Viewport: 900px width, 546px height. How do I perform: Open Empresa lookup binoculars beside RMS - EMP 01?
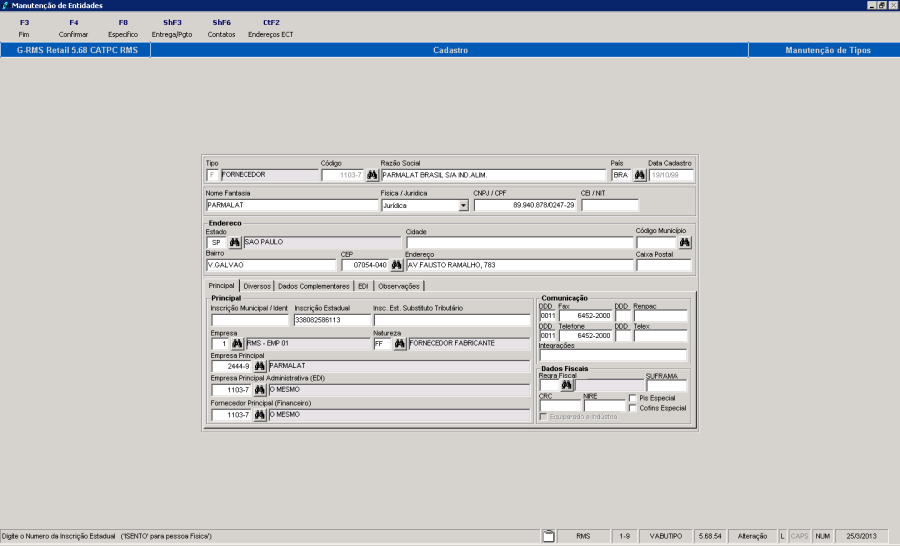[x=237, y=343]
